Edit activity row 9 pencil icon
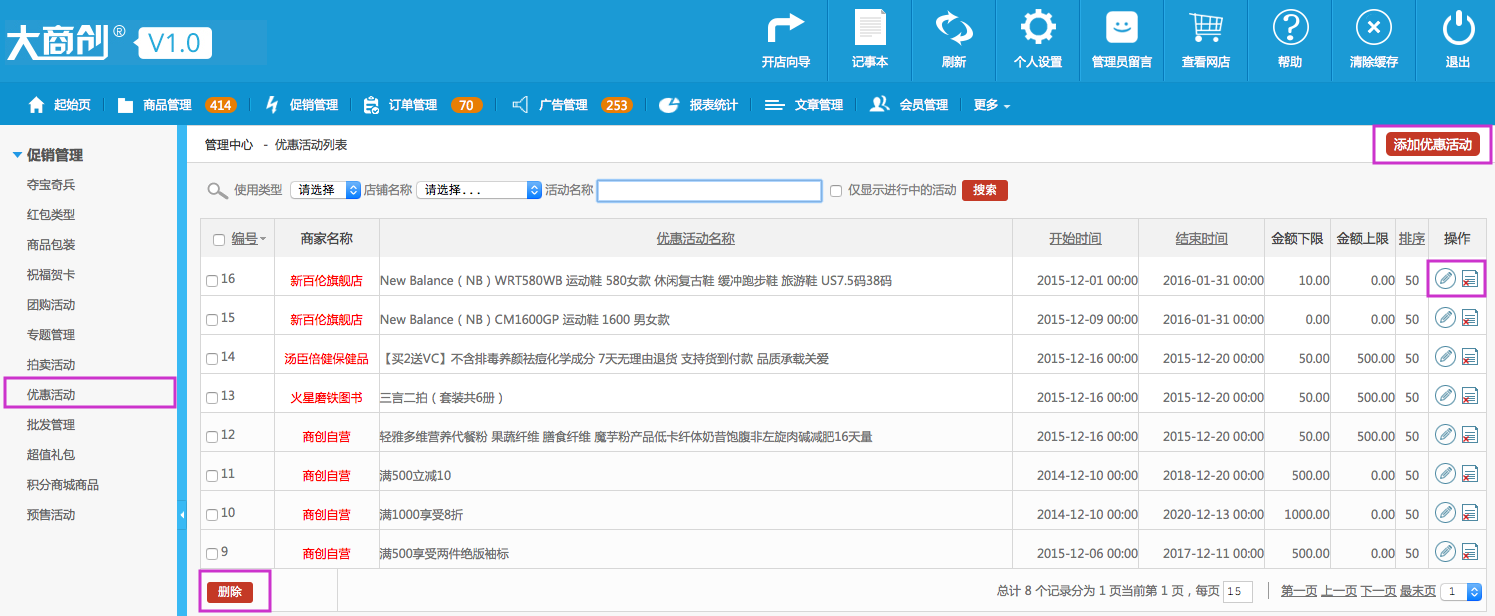 [1445, 551]
